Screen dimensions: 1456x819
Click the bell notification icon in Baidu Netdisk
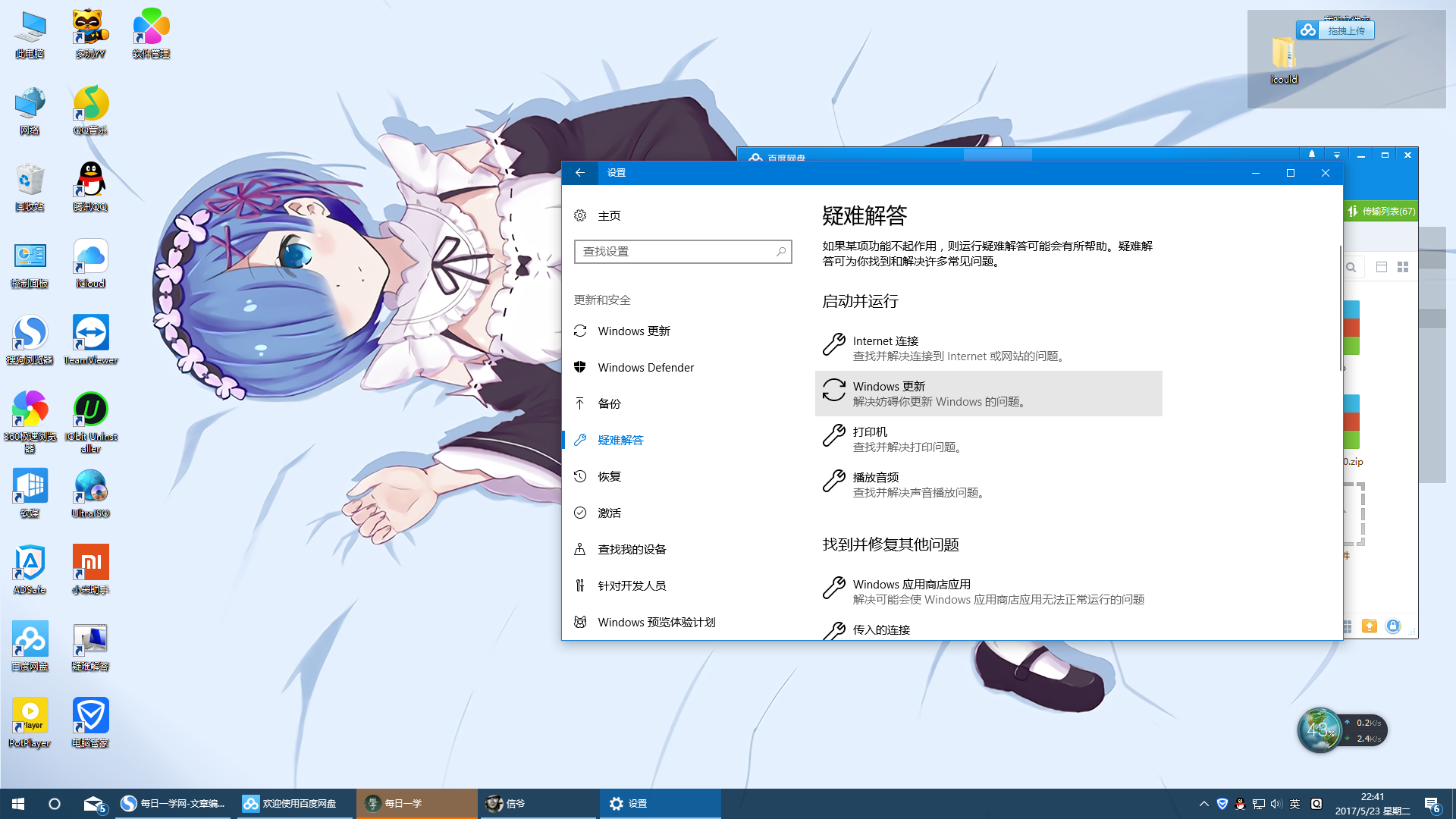(x=1312, y=155)
